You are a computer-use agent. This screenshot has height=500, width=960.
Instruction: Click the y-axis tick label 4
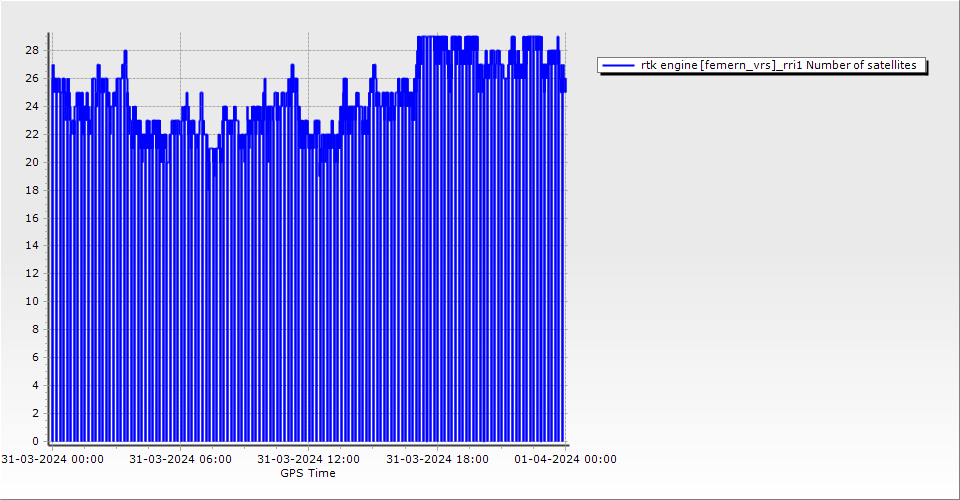(x=35, y=385)
